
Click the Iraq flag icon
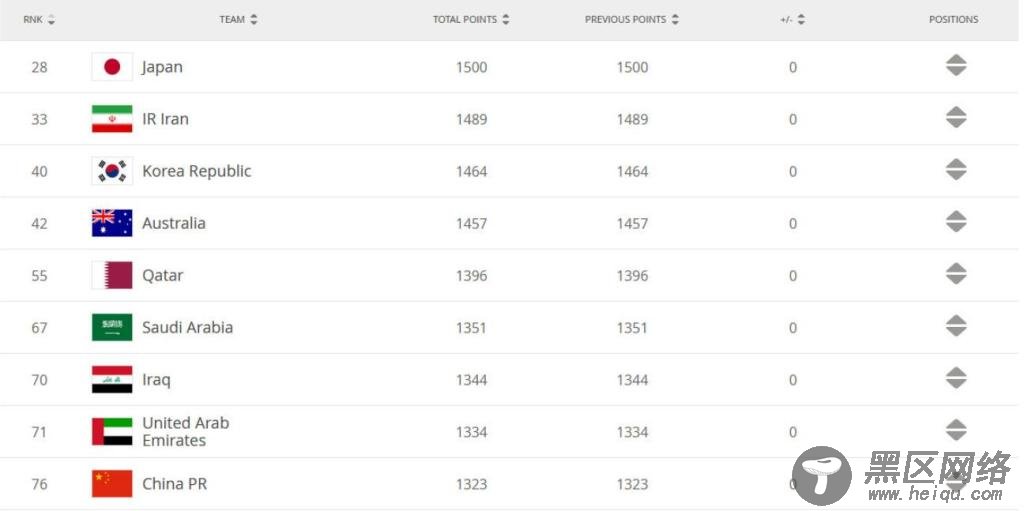point(112,380)
